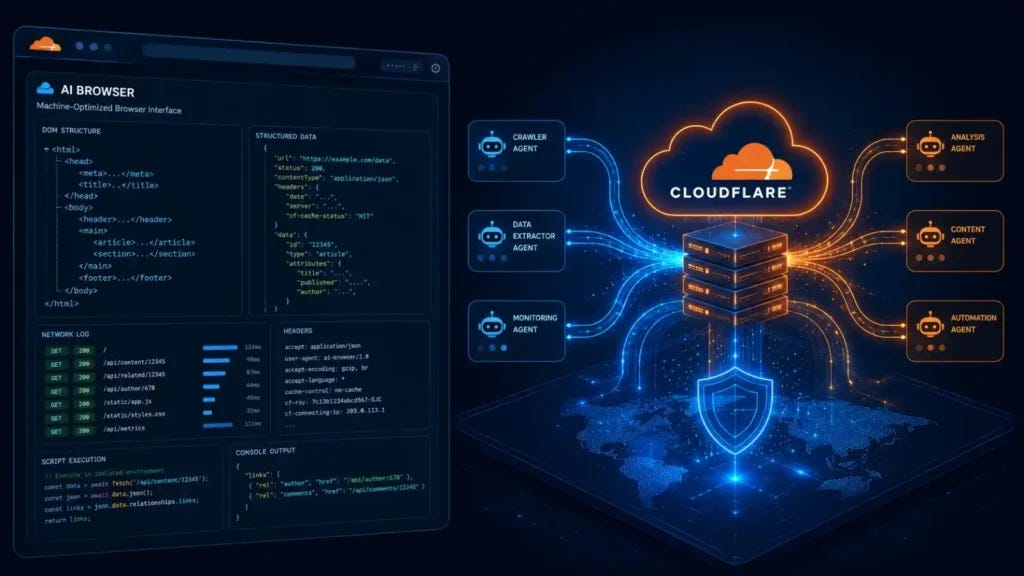
Task: Click the /api/related/12345 network log row
Action: (153, 376)
